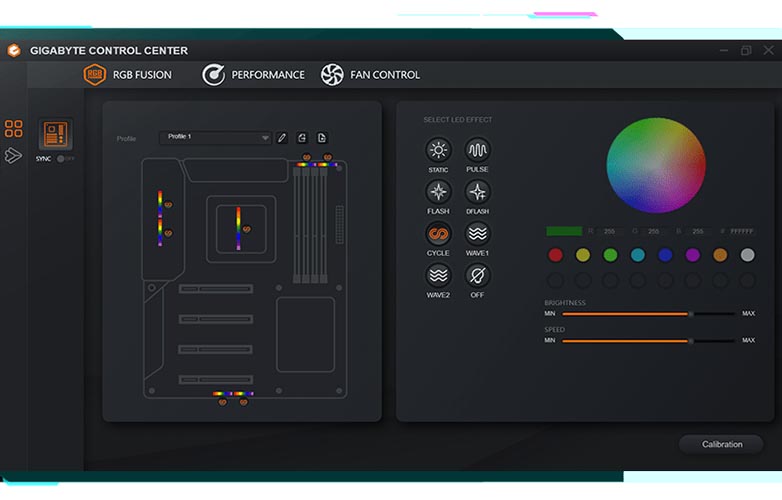
Task: Choose the yellow color swatch
Action: (x=583, y=255)
